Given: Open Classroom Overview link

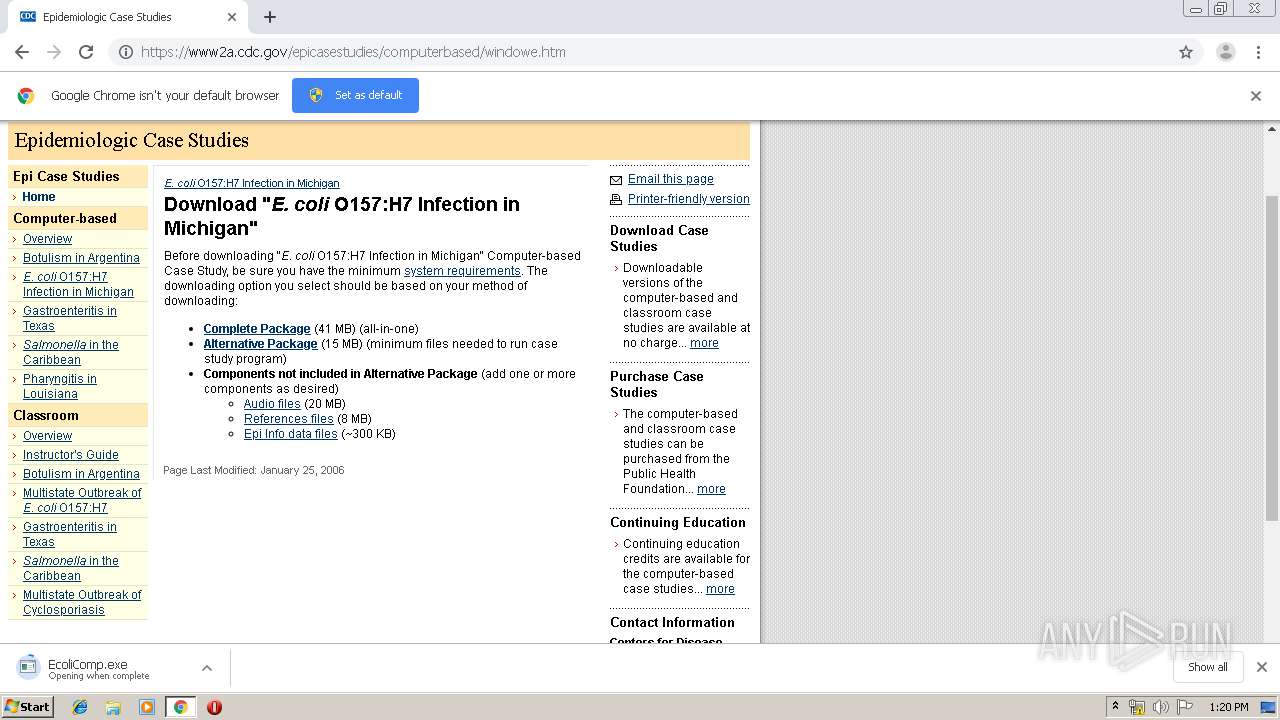Looking at the screenshot, I should [x=47, y=436].
